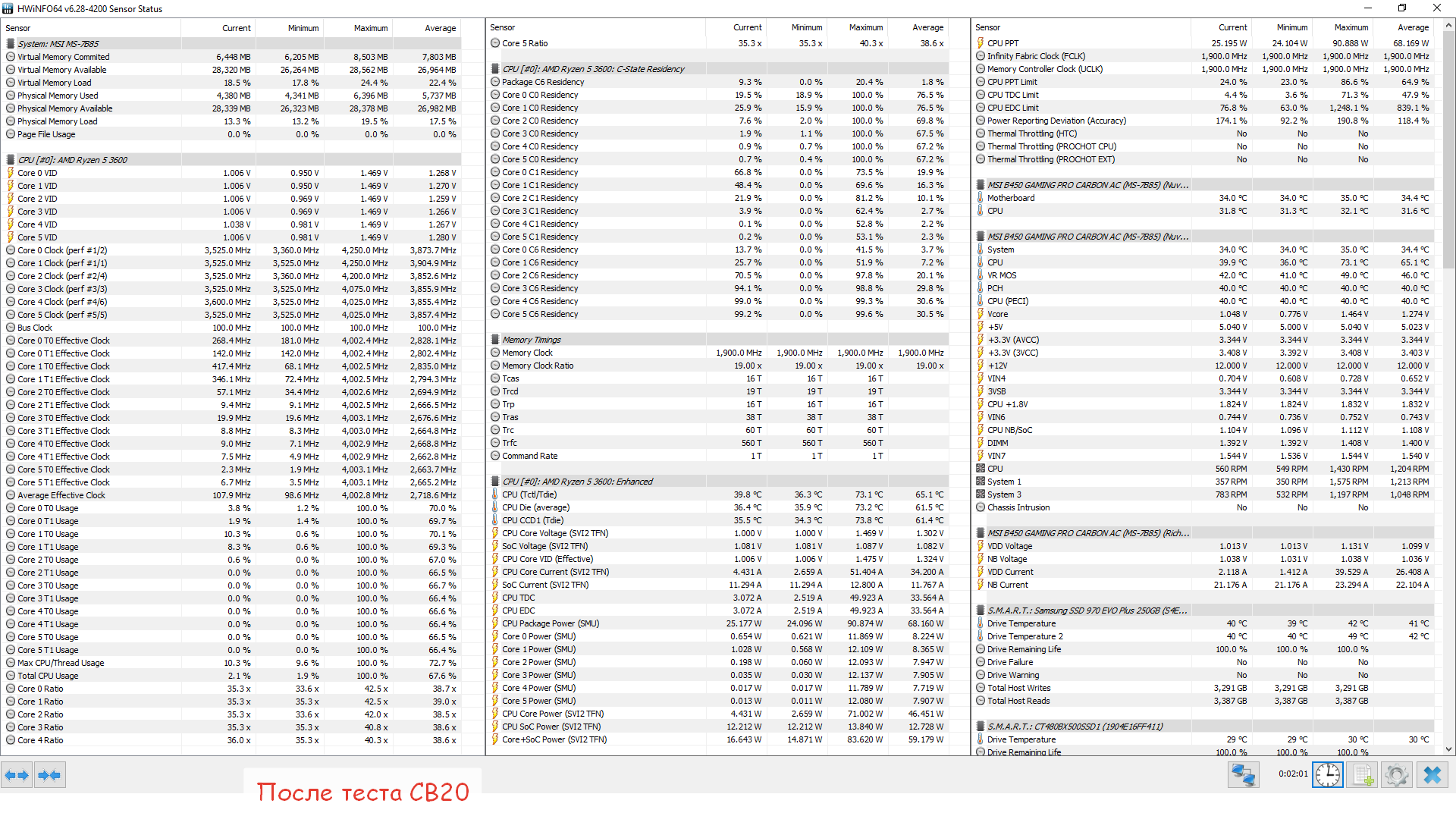
Task: Select the Average Effective Clock row
Action: (x=232, y=495)
